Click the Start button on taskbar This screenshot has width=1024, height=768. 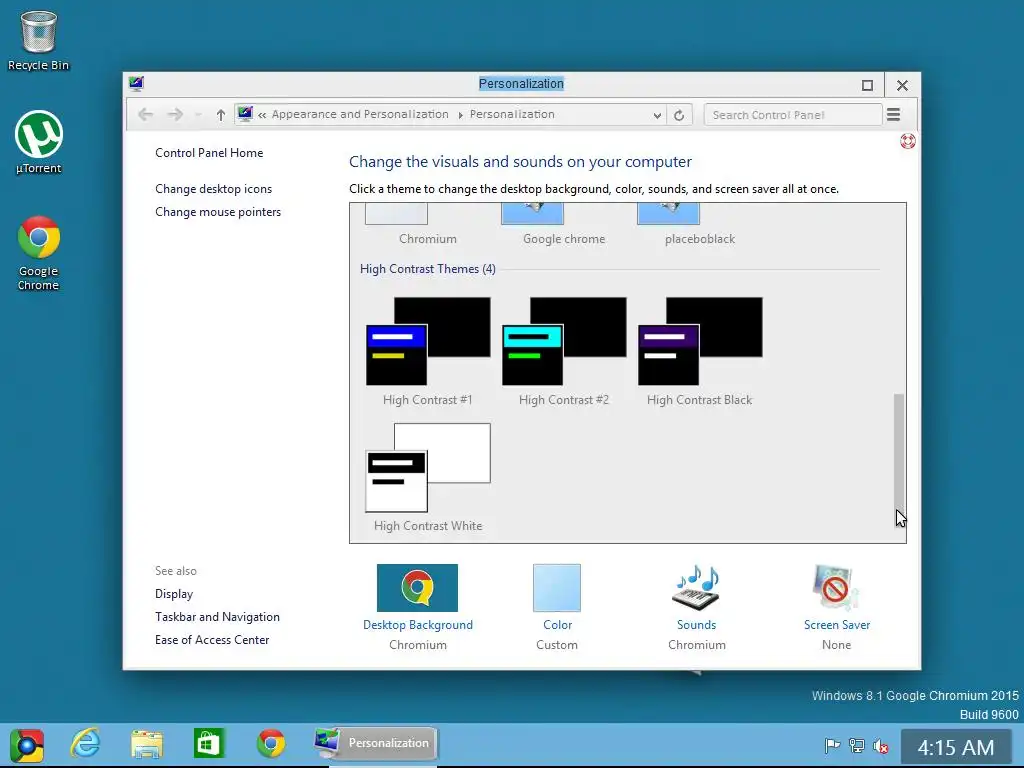click(x=27, y=745)
